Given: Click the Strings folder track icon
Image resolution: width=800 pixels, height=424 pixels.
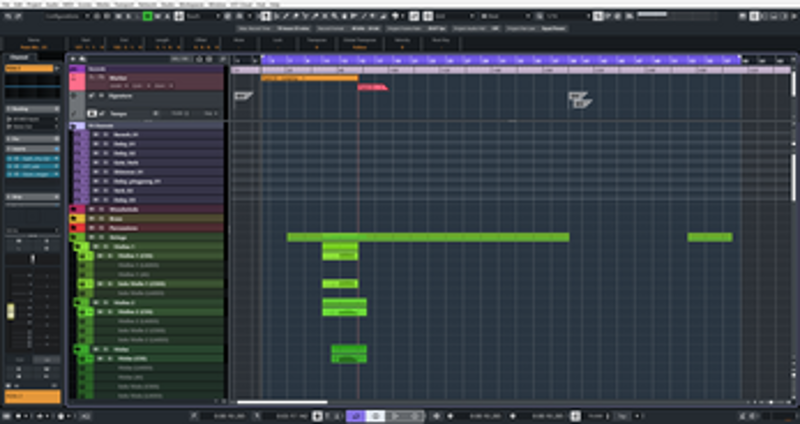Looking at the screenshot, I should 74,238.
